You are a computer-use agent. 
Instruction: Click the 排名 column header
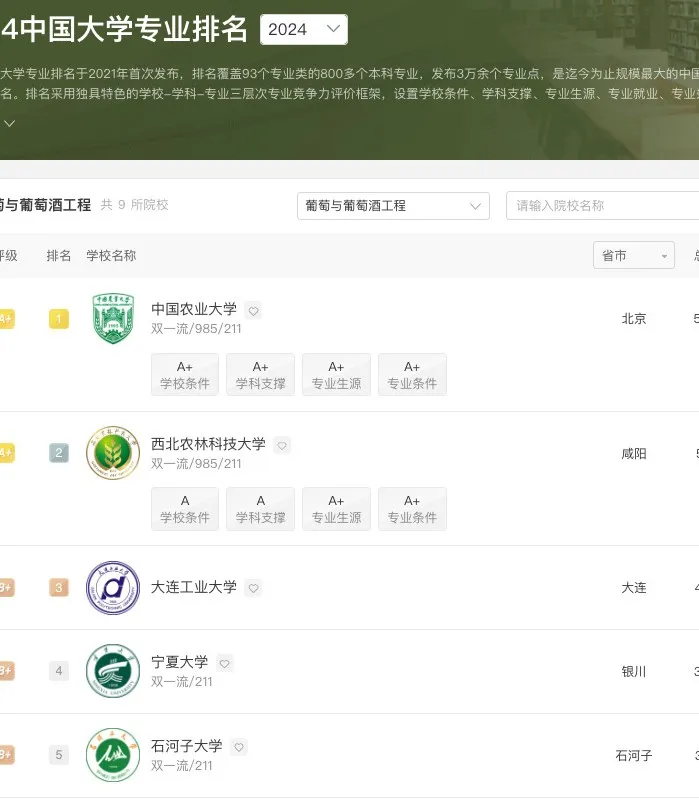coord(59,256)
